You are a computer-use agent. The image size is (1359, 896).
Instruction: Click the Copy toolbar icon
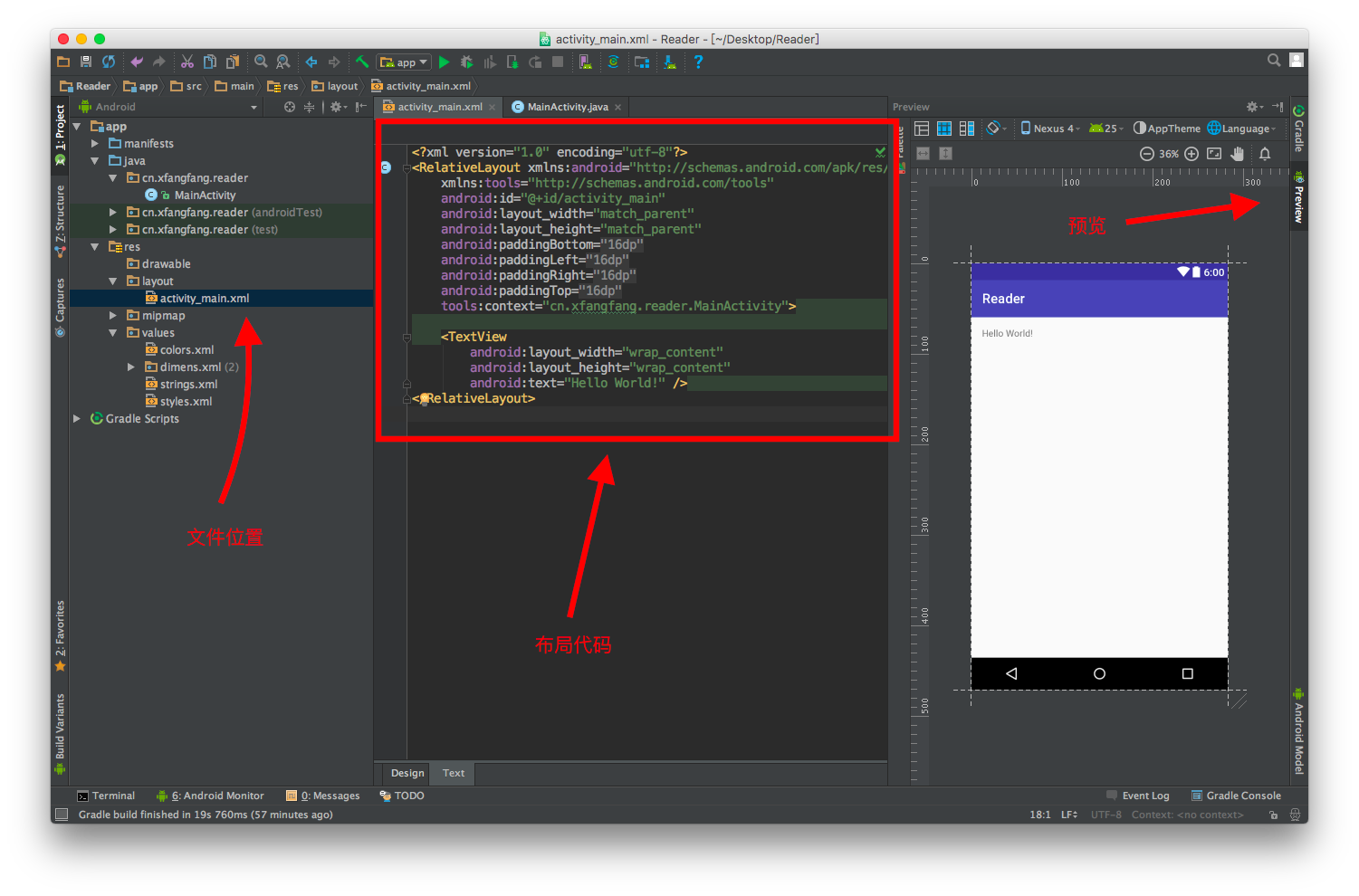click(210, 62)
